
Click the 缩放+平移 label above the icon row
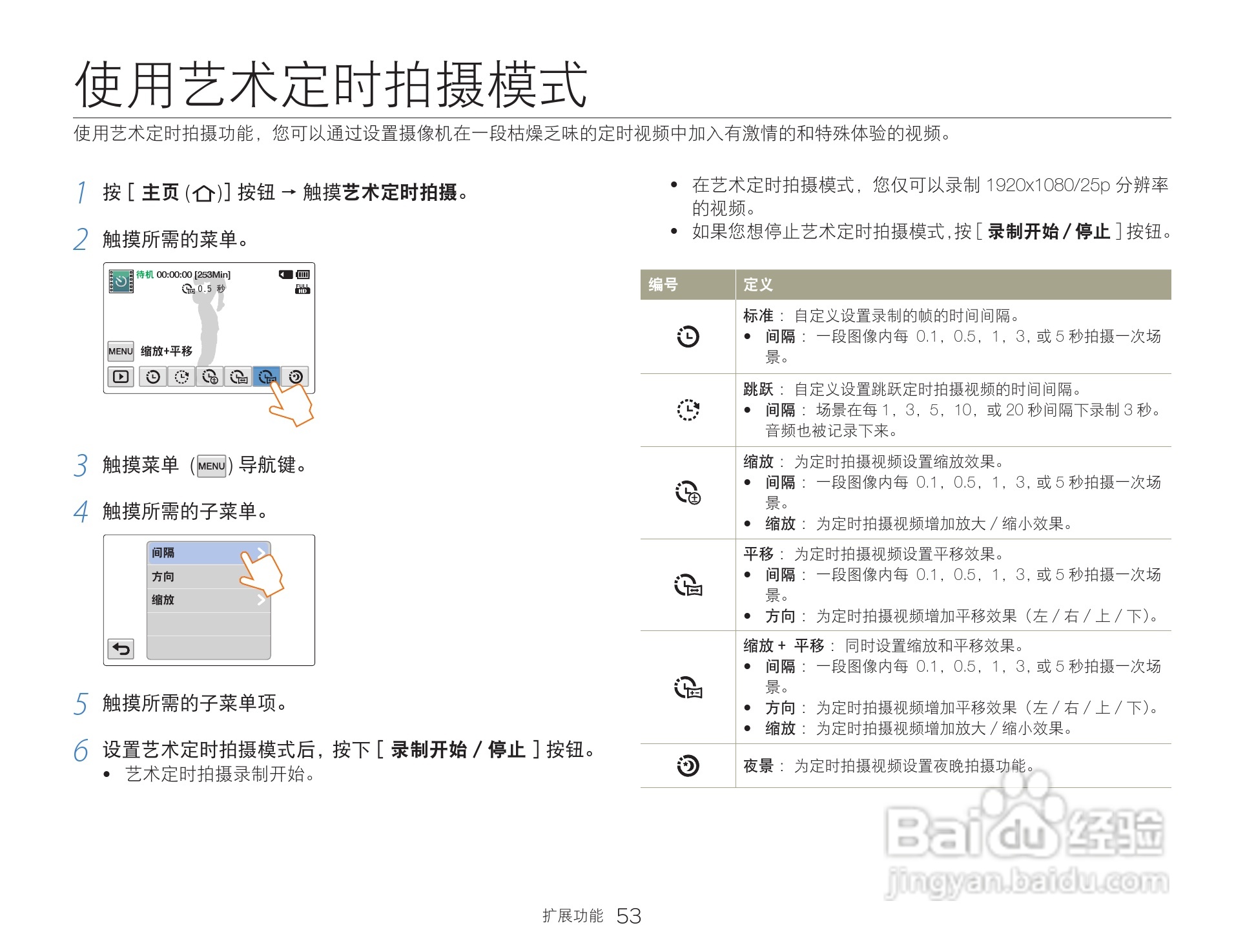click(x=167, y=351)
